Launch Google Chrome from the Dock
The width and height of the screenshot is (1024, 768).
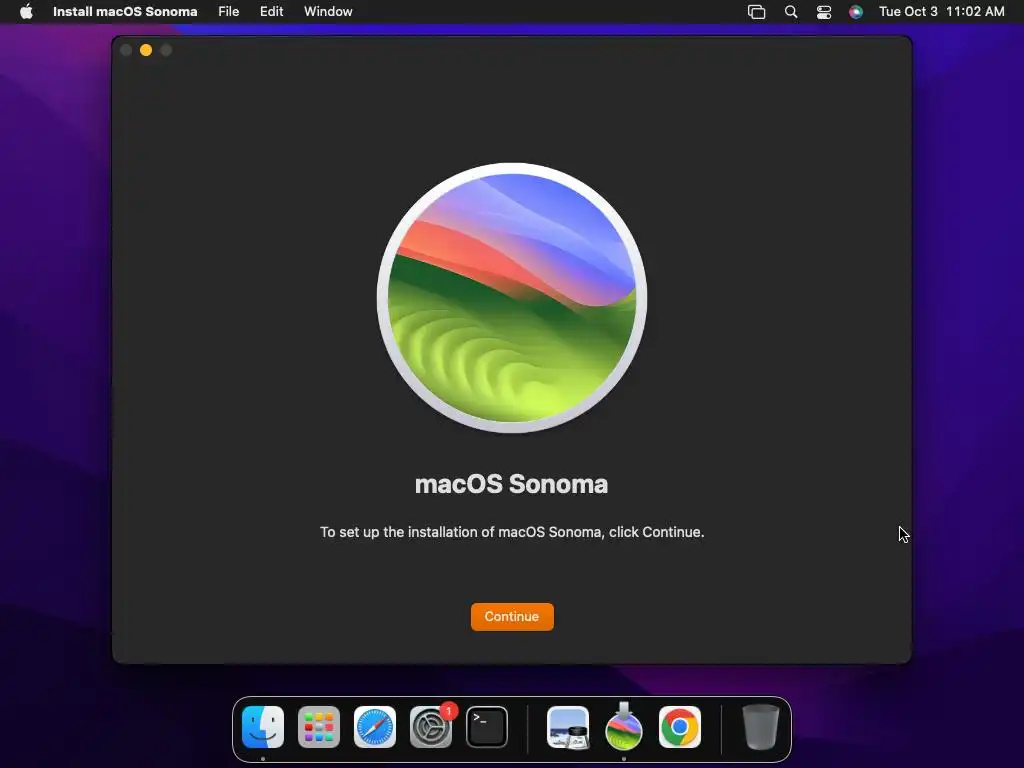680,727
